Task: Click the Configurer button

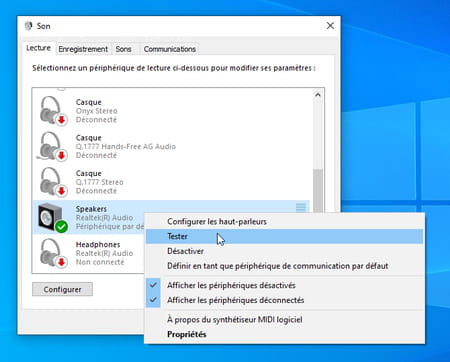Action: [62, 289]
